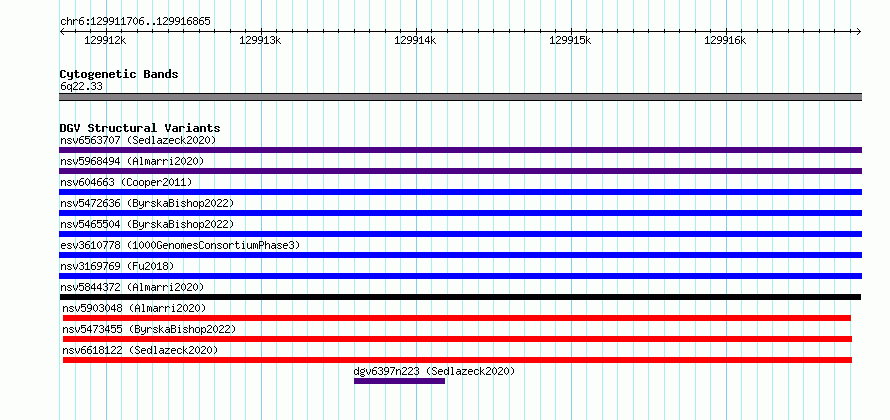Click the nsv5473455 (ByrskaBishop2022) label
The image size is (890, 420).
(x=149, y=329)
